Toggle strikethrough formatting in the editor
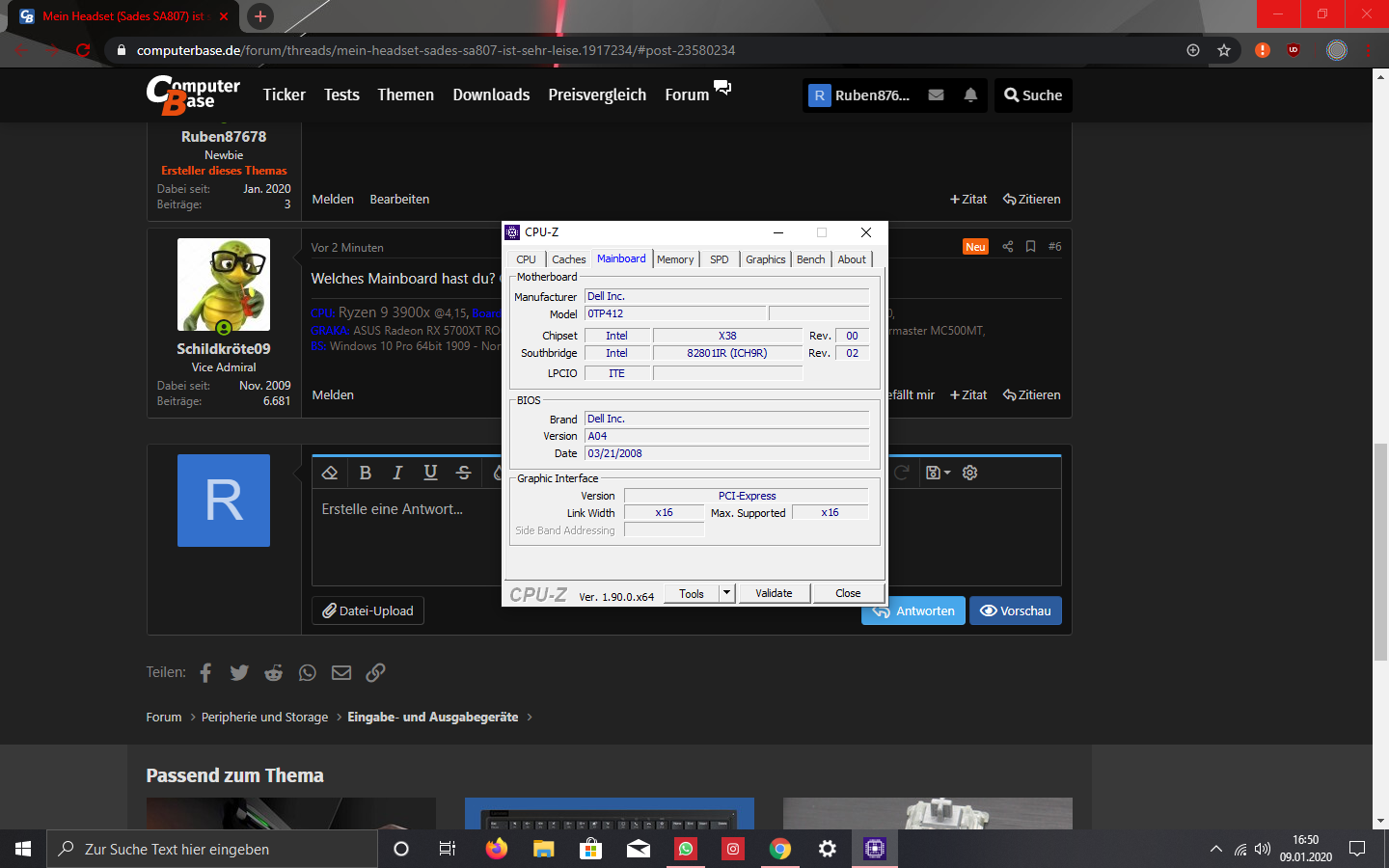The height and width of the screenshot is (868, 1389). point(463,473)
